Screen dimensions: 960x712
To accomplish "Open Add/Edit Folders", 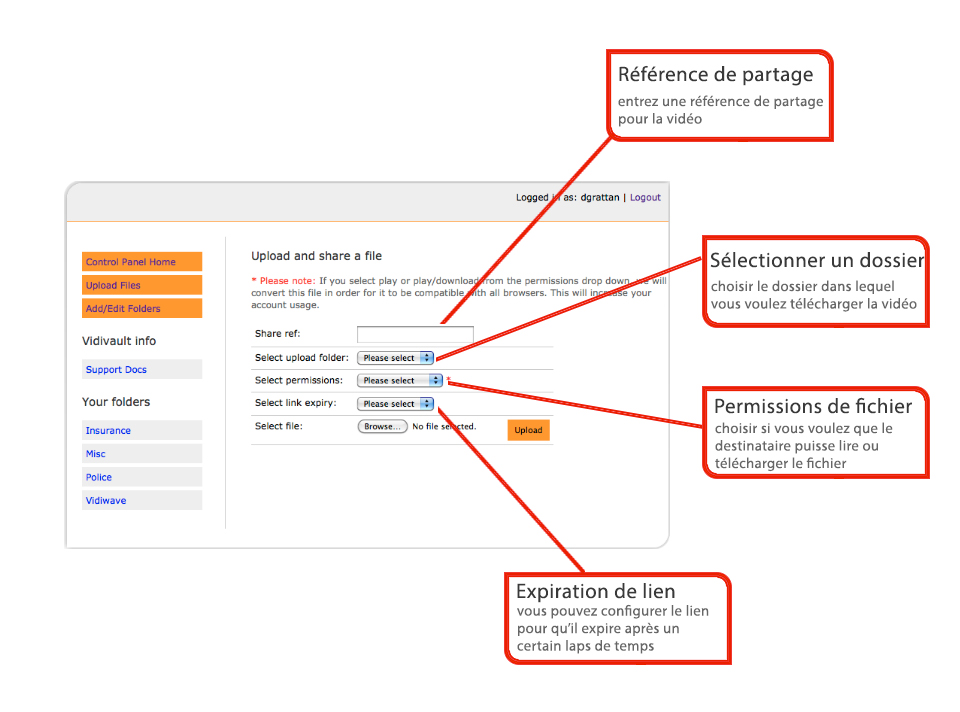I will [x=123, y=309].
